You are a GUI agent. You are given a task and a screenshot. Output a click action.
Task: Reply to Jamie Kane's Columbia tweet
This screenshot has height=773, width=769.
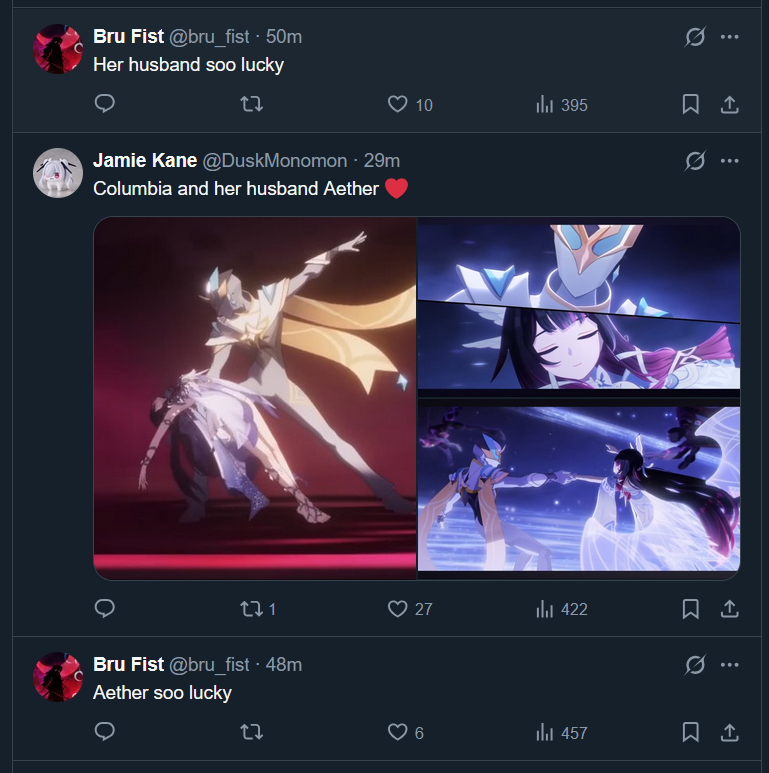pos(105,608)
